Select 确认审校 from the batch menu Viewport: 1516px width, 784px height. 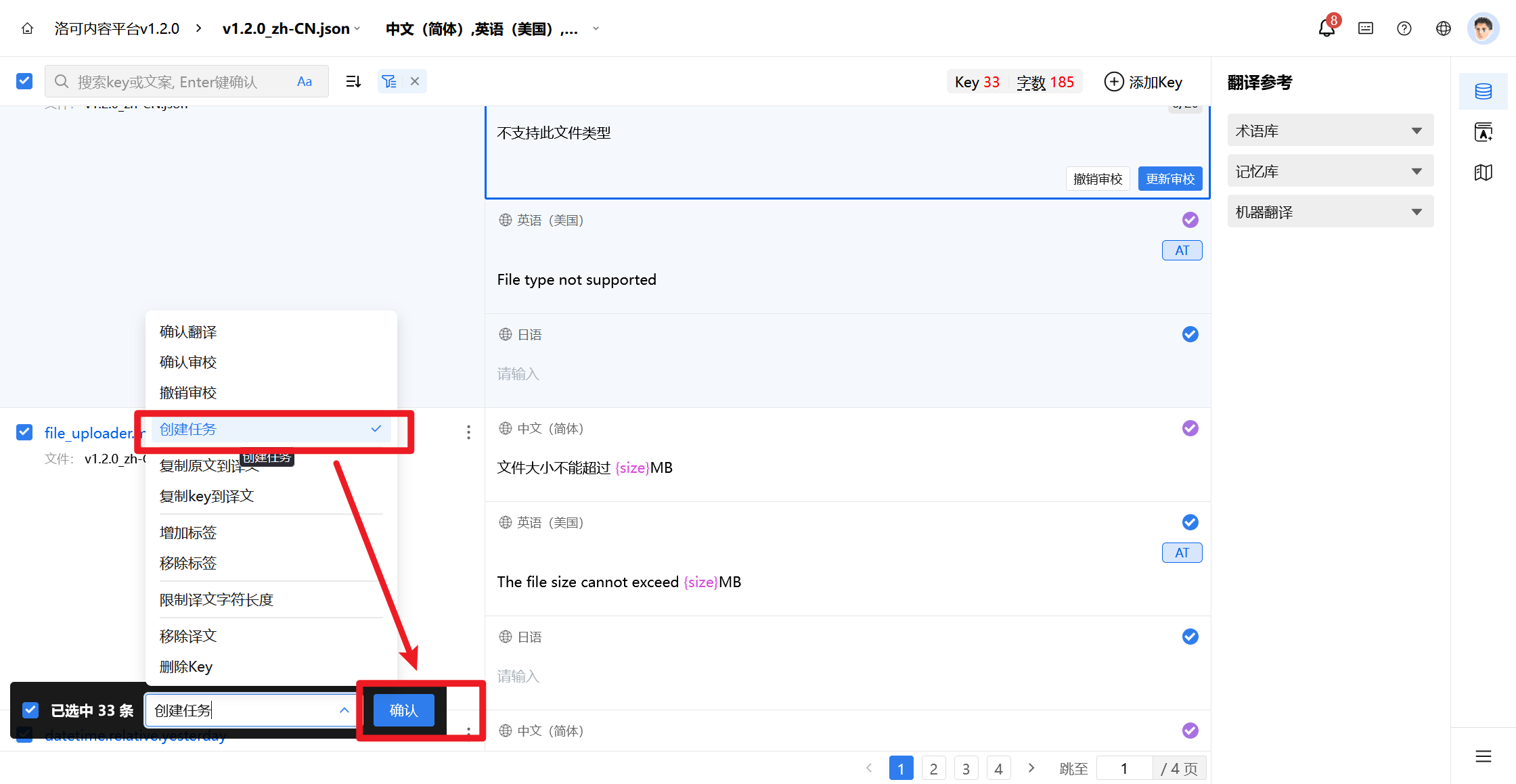coord(188,363)
